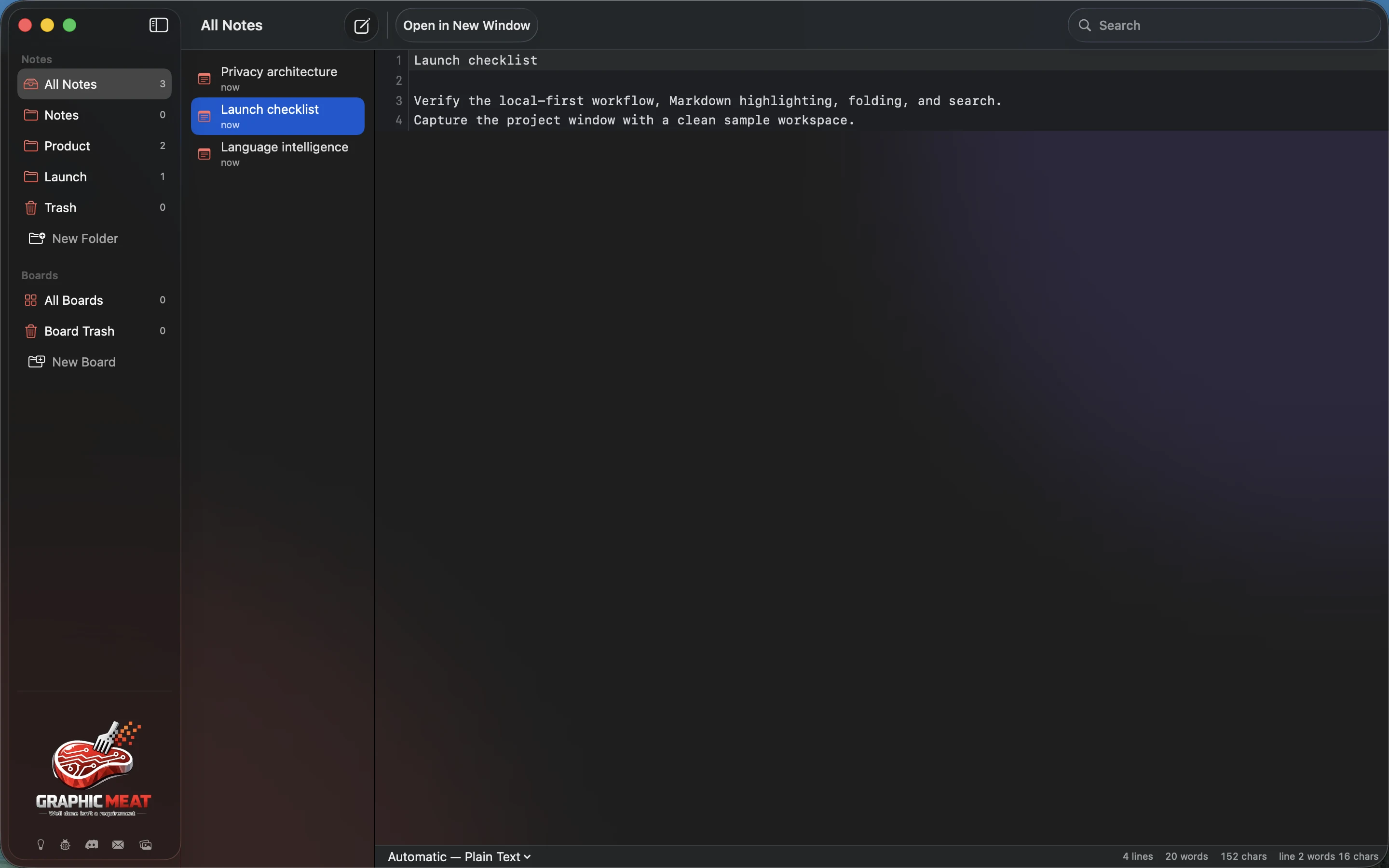Click line number 2 in the gutter

(399, 81)
